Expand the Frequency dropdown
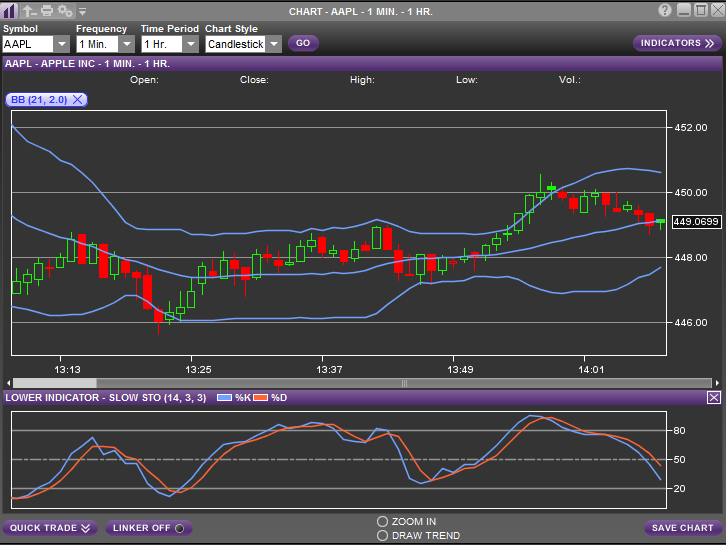This screenshot has width=726, height=545. [126, 44]
